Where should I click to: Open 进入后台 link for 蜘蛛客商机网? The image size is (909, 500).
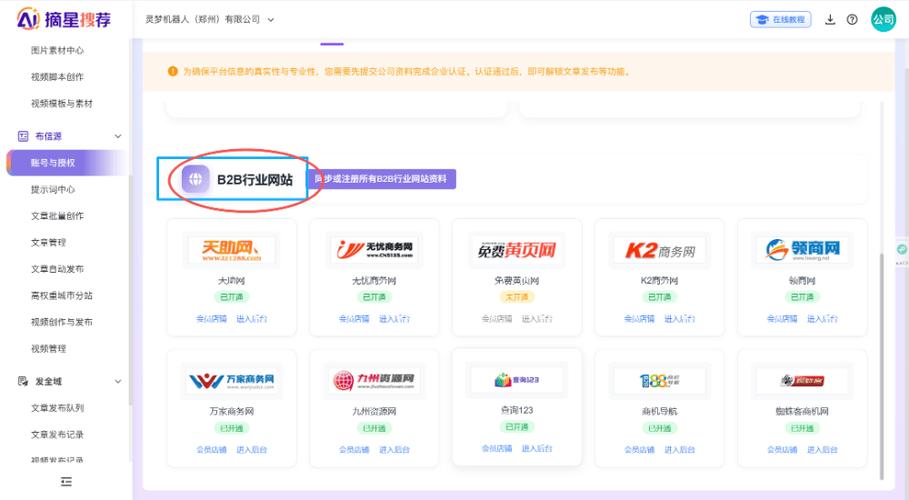(822, 450)
